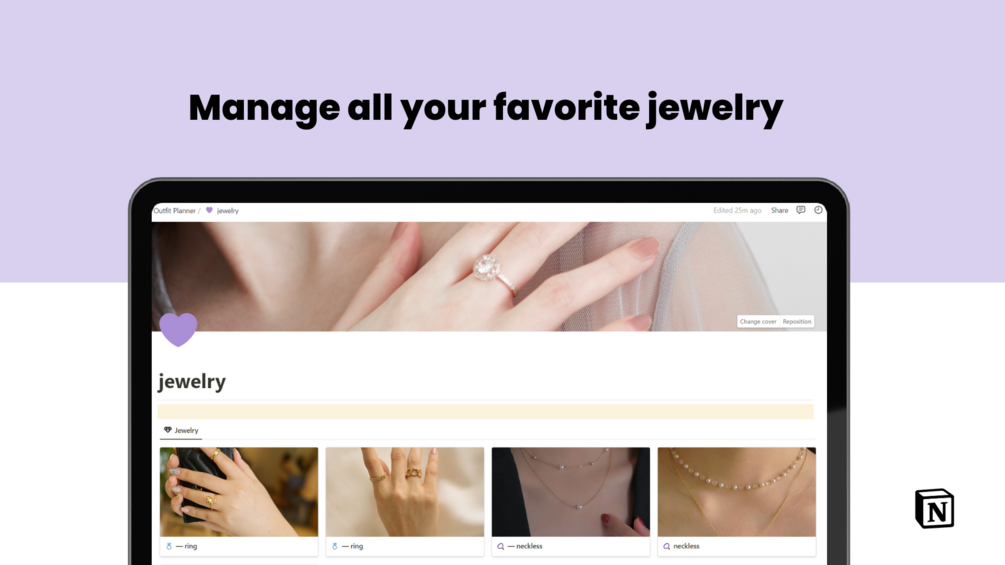Click the diamond icon beside Jewelry tab
The width and height of the screenshot is (1005, 565).
[168, 430]
